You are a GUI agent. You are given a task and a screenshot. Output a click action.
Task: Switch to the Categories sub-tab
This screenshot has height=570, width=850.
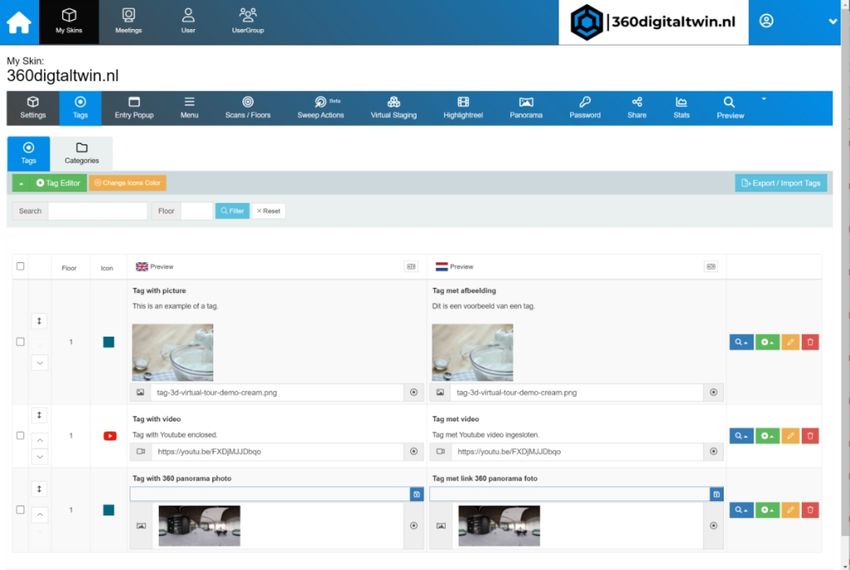(81, 153)
